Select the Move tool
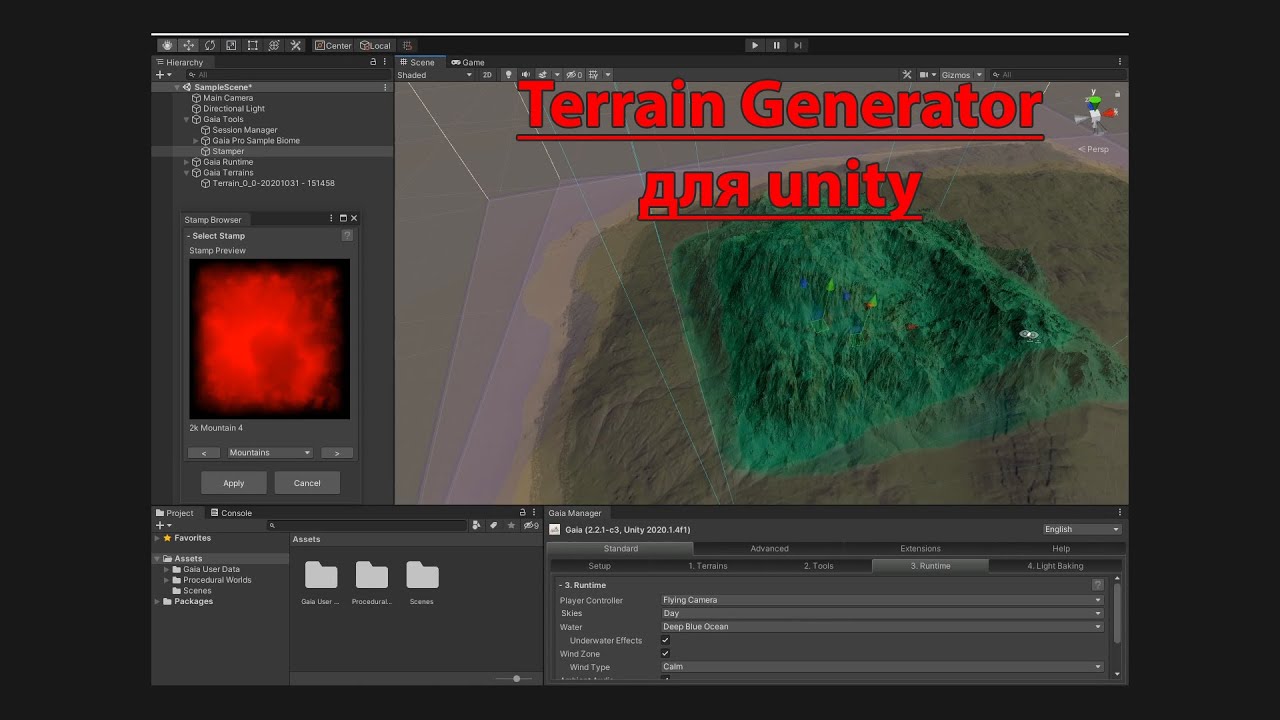Screen dimensions: 1280x720 point(188,45)
